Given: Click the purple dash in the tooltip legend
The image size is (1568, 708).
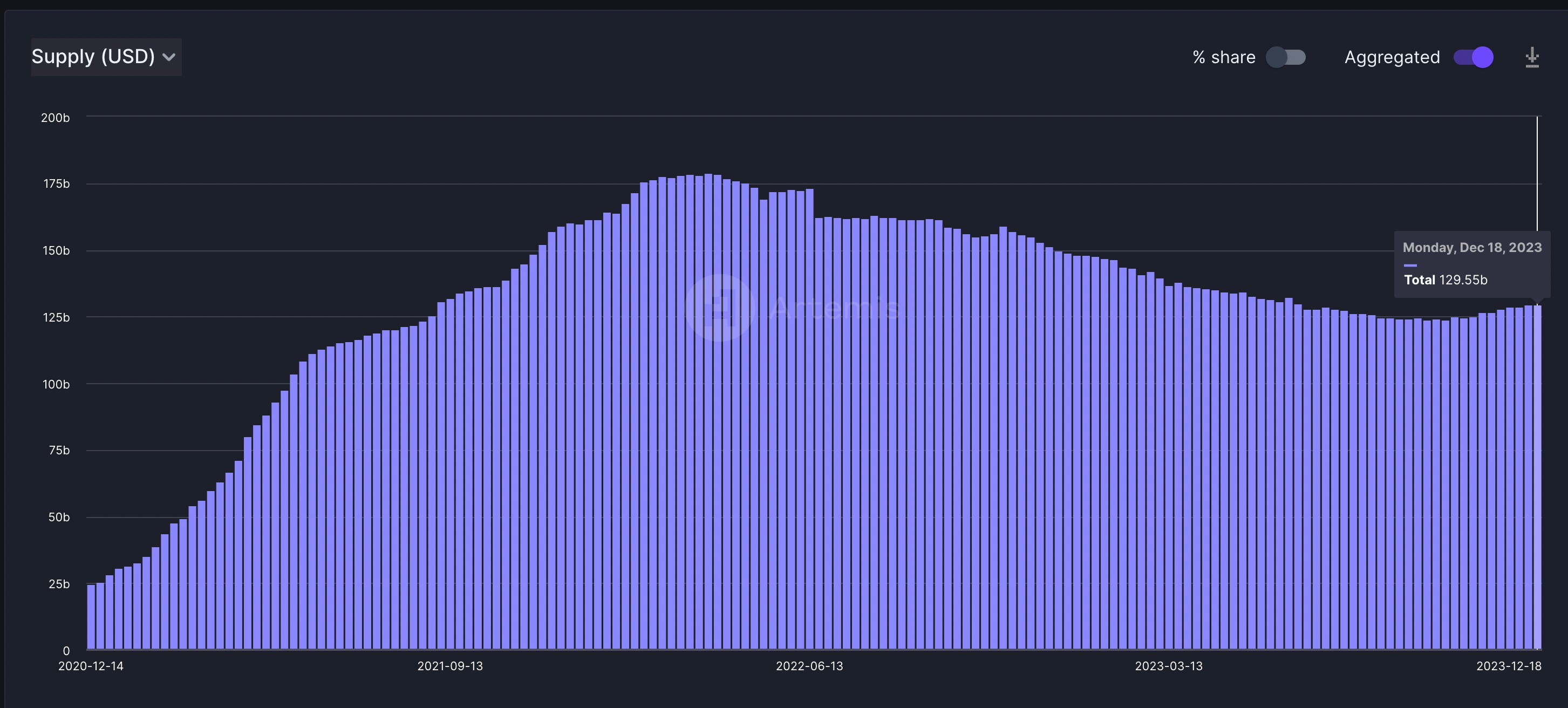Looking at the screenshot, I should pos(1410,265).
